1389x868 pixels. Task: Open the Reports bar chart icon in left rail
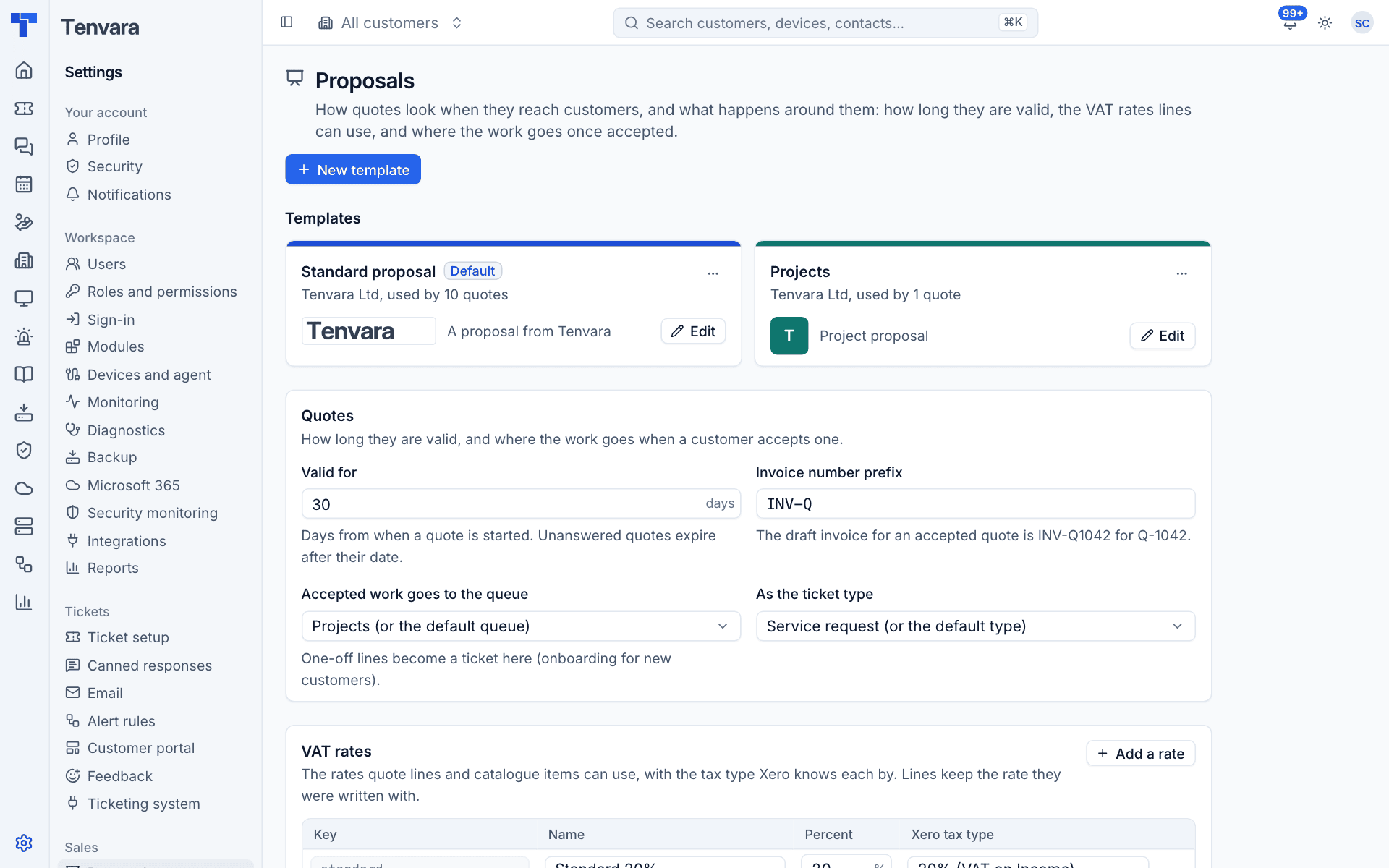24,602
